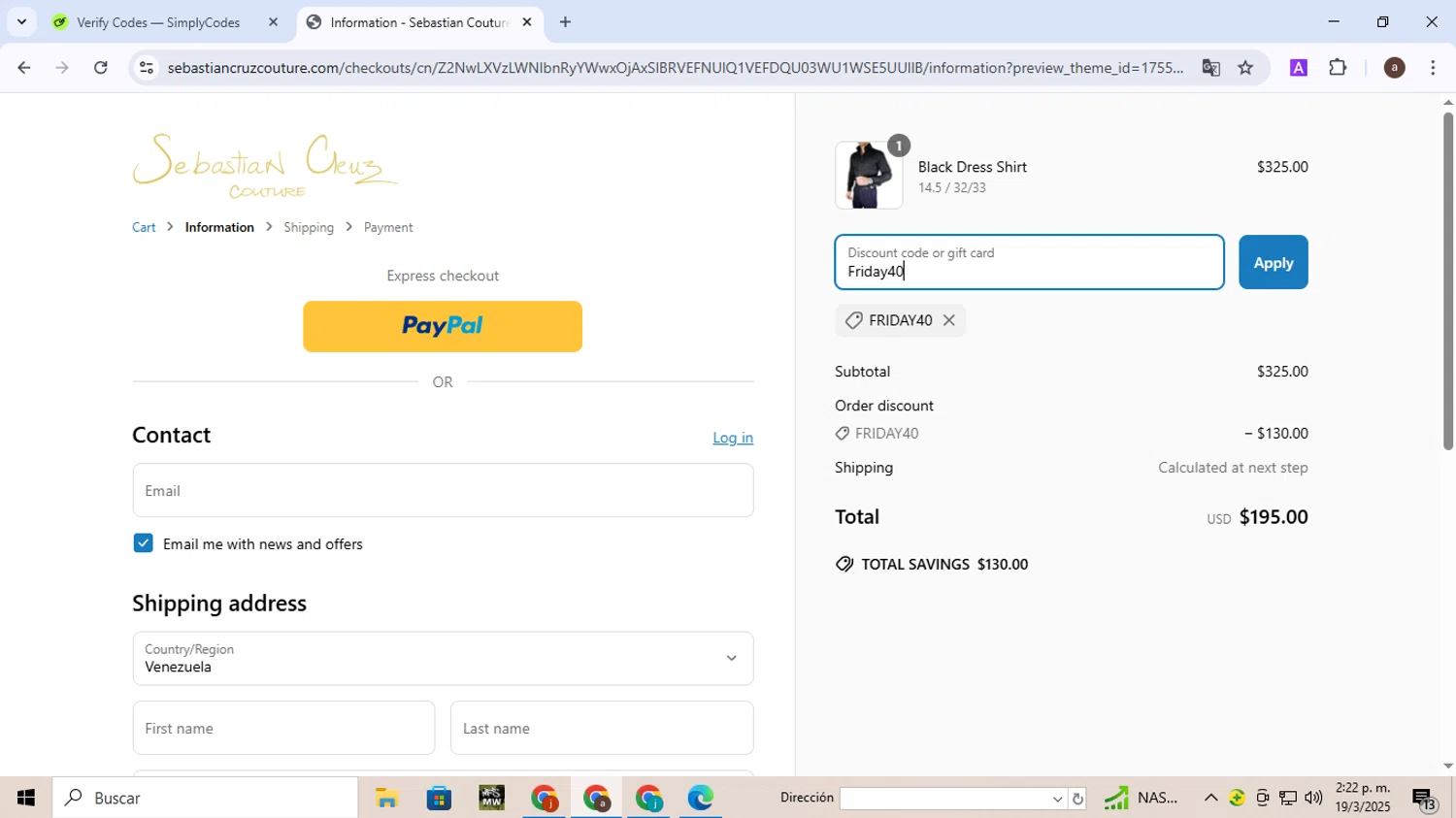Open the volume speaker tray icon
Viewport: 1456px width, 818px height.
click(x=1313, y=798)
